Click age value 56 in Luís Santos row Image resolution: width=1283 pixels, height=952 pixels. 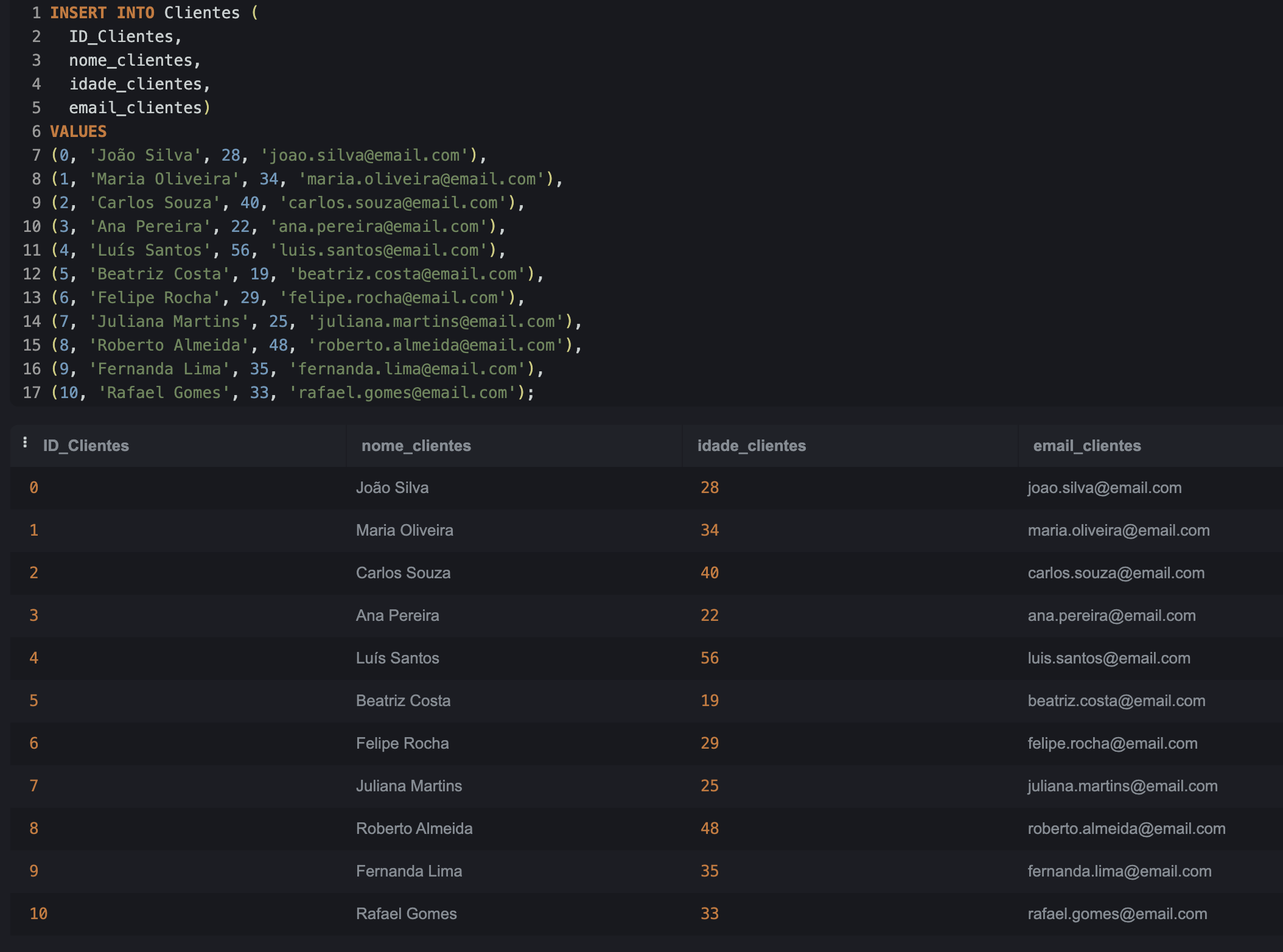pyautogui.click(x=710, y=658)
